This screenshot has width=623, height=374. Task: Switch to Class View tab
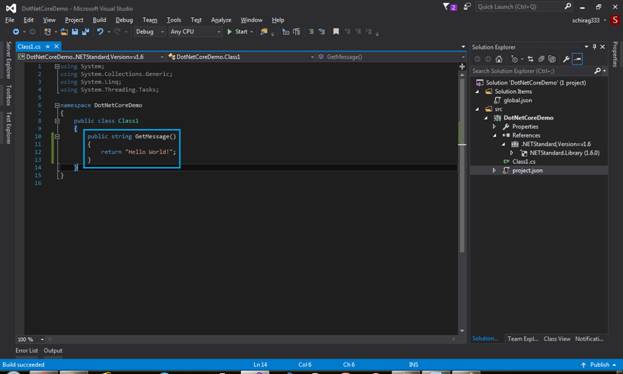(557, 339)
